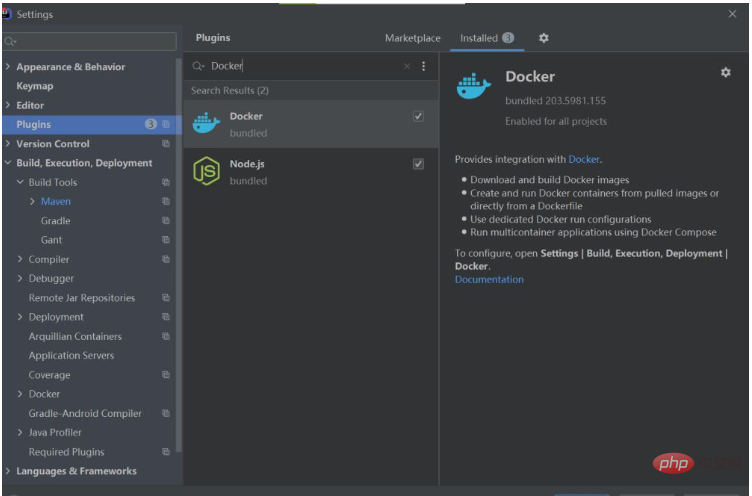Click the Docker whale icon in results list

coord(206,123)
